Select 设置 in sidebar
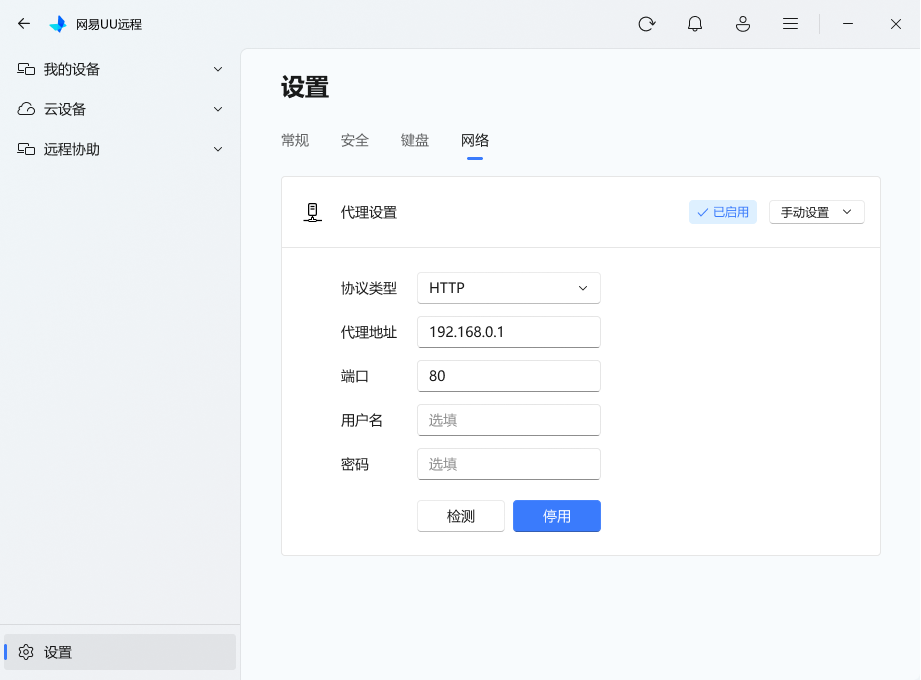 click(x=120, y=652)
